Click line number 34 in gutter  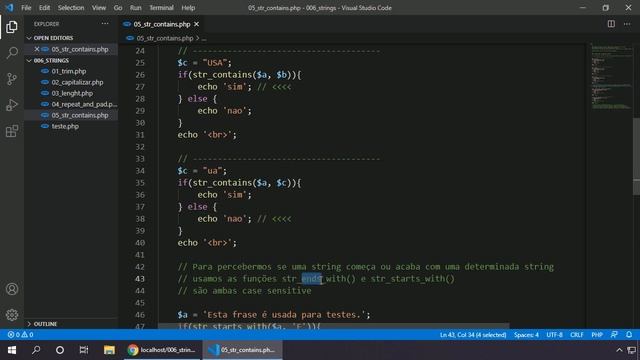pyautogui.click(x=140, y=171)
